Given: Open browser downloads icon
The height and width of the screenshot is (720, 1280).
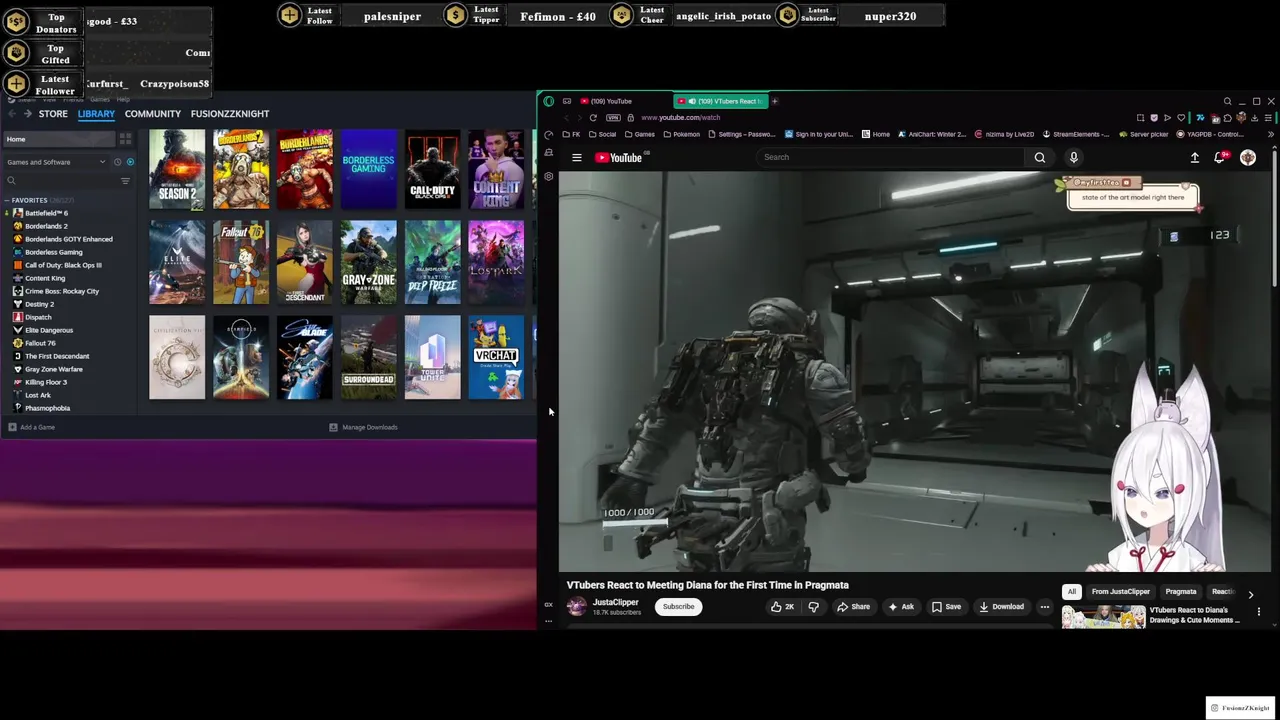Looking at the screenshot, I should tap(1254, 118).
